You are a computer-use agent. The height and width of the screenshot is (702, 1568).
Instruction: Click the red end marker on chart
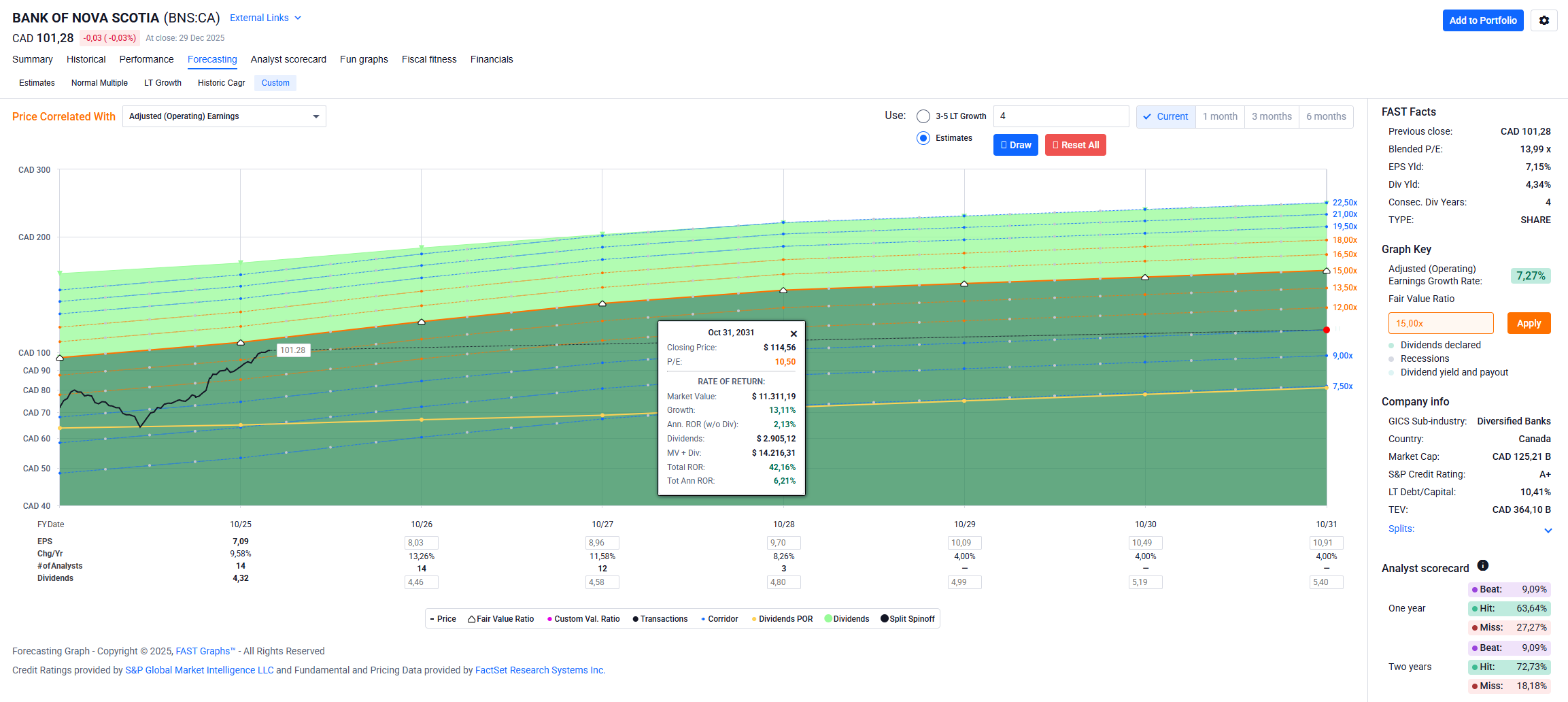click(x=1327, y=330)
